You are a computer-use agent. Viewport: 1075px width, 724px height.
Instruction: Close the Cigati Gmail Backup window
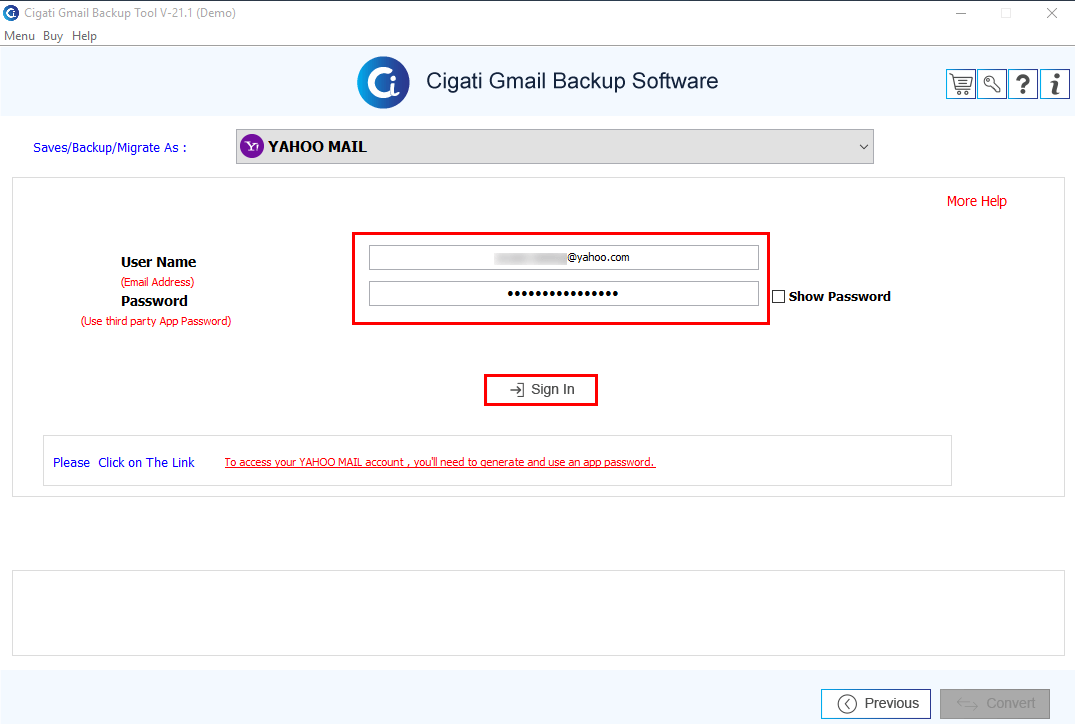pyautogui.click(x=1052, y=13)
